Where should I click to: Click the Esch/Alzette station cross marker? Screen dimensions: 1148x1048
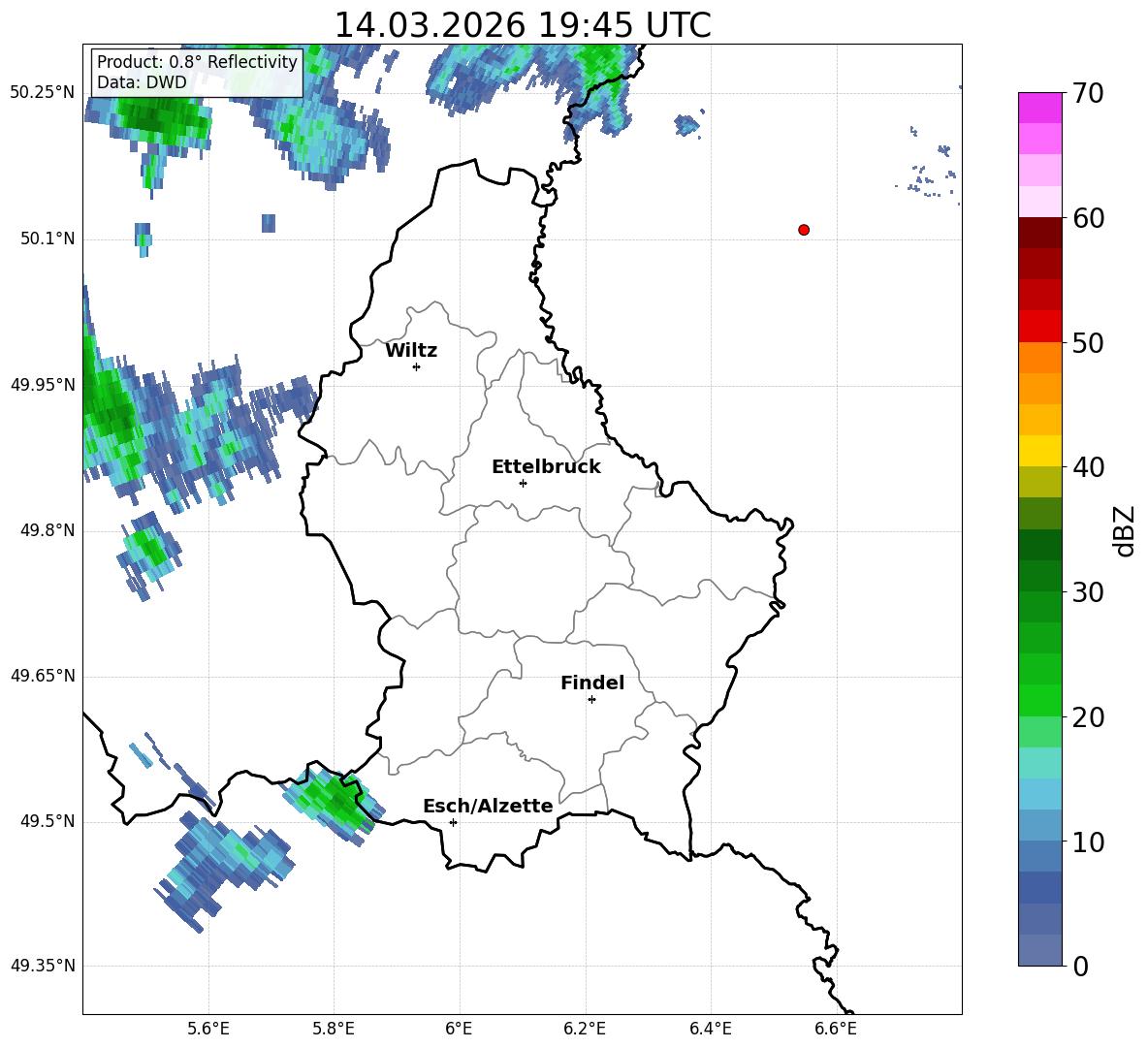pyautogui.click(x=453, y=822)
